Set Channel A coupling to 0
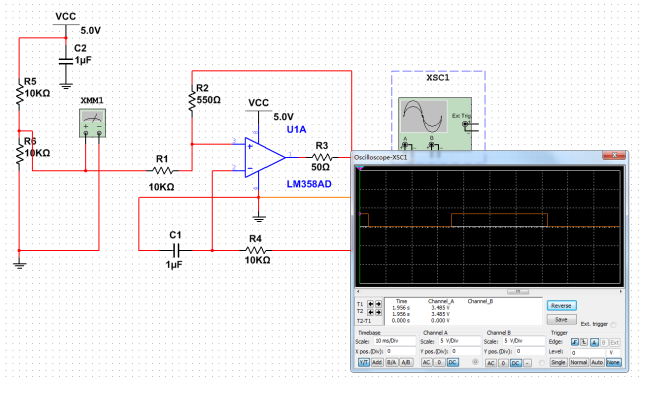Screen dimensions: 656x394 pos(439,362)
